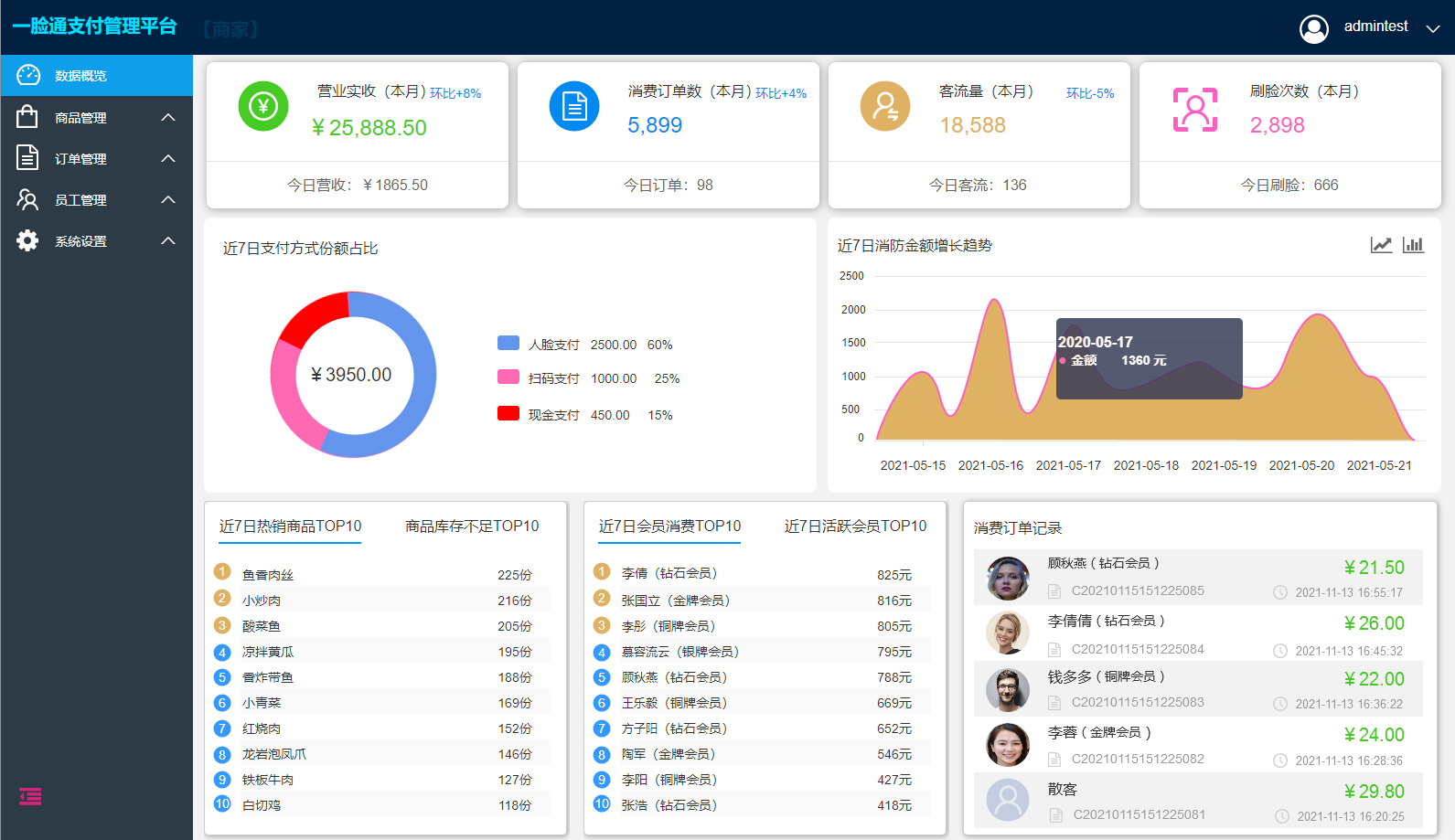Click the 订单管理 document icon
This screenshot has height=840, width=1455.
tap(27, 158)
